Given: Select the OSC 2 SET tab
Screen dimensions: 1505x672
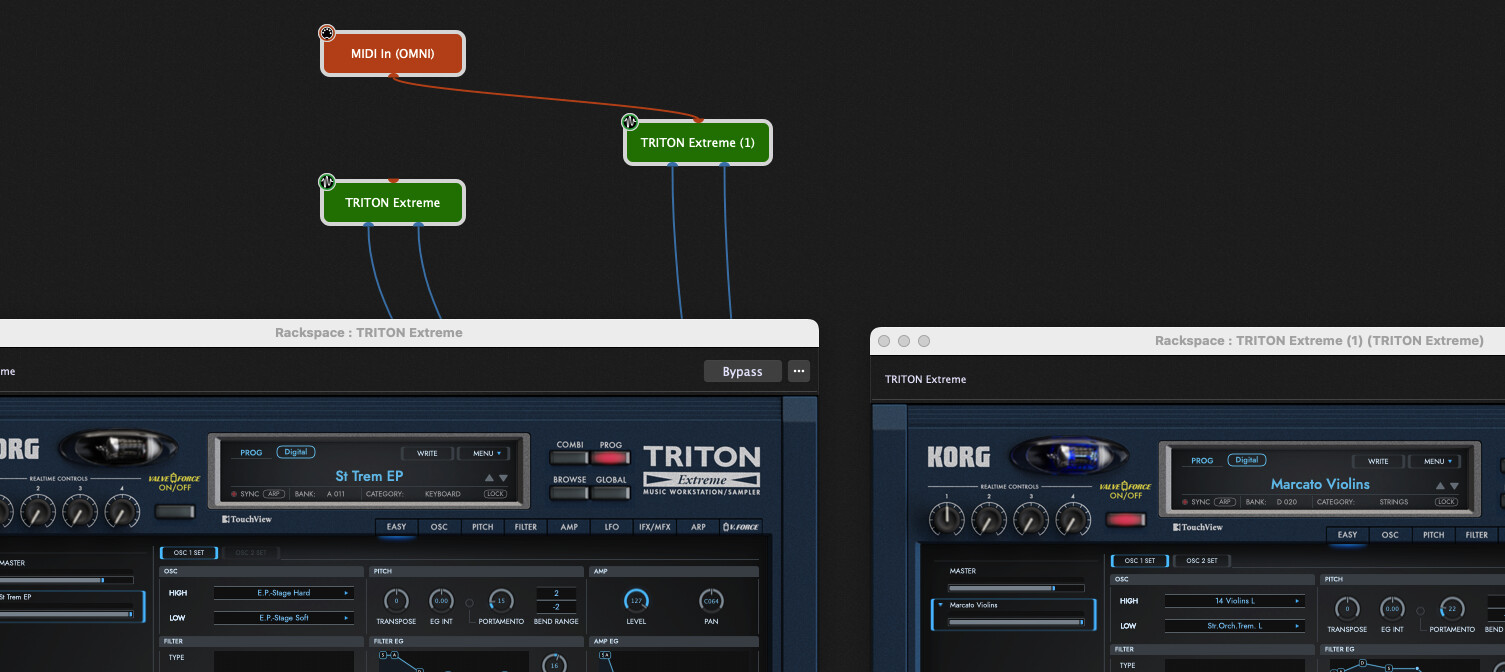Looking at the screenshot, I should (1201, 560).
